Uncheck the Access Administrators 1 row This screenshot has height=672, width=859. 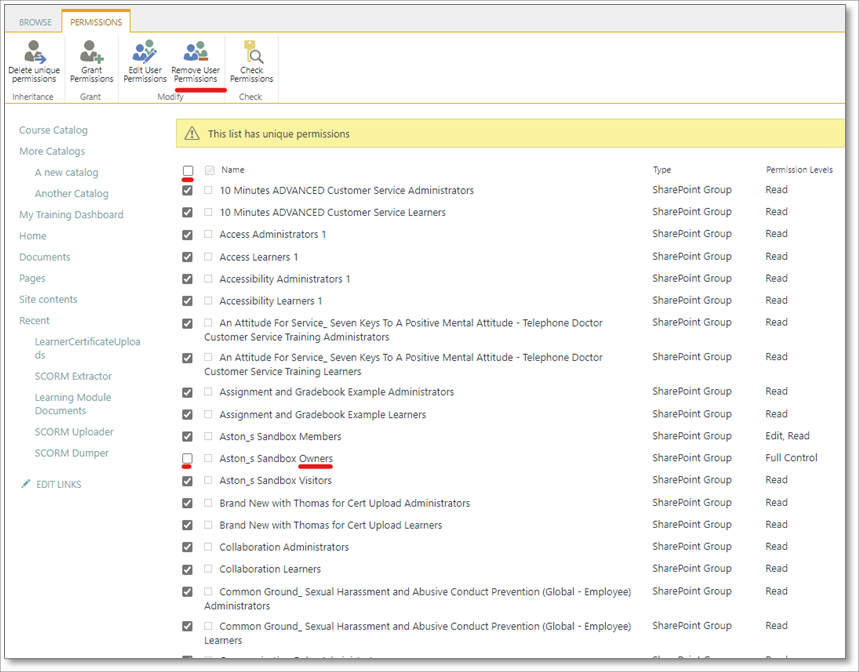tap(187, 234)
